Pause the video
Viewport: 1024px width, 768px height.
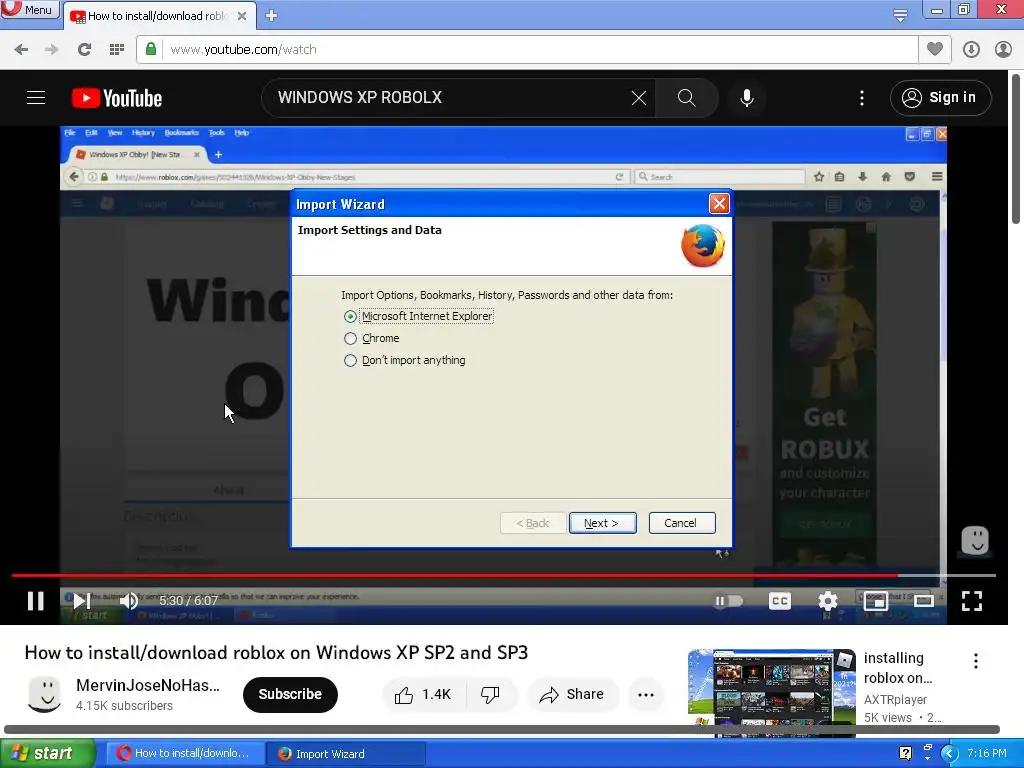[x=35, y=601]
